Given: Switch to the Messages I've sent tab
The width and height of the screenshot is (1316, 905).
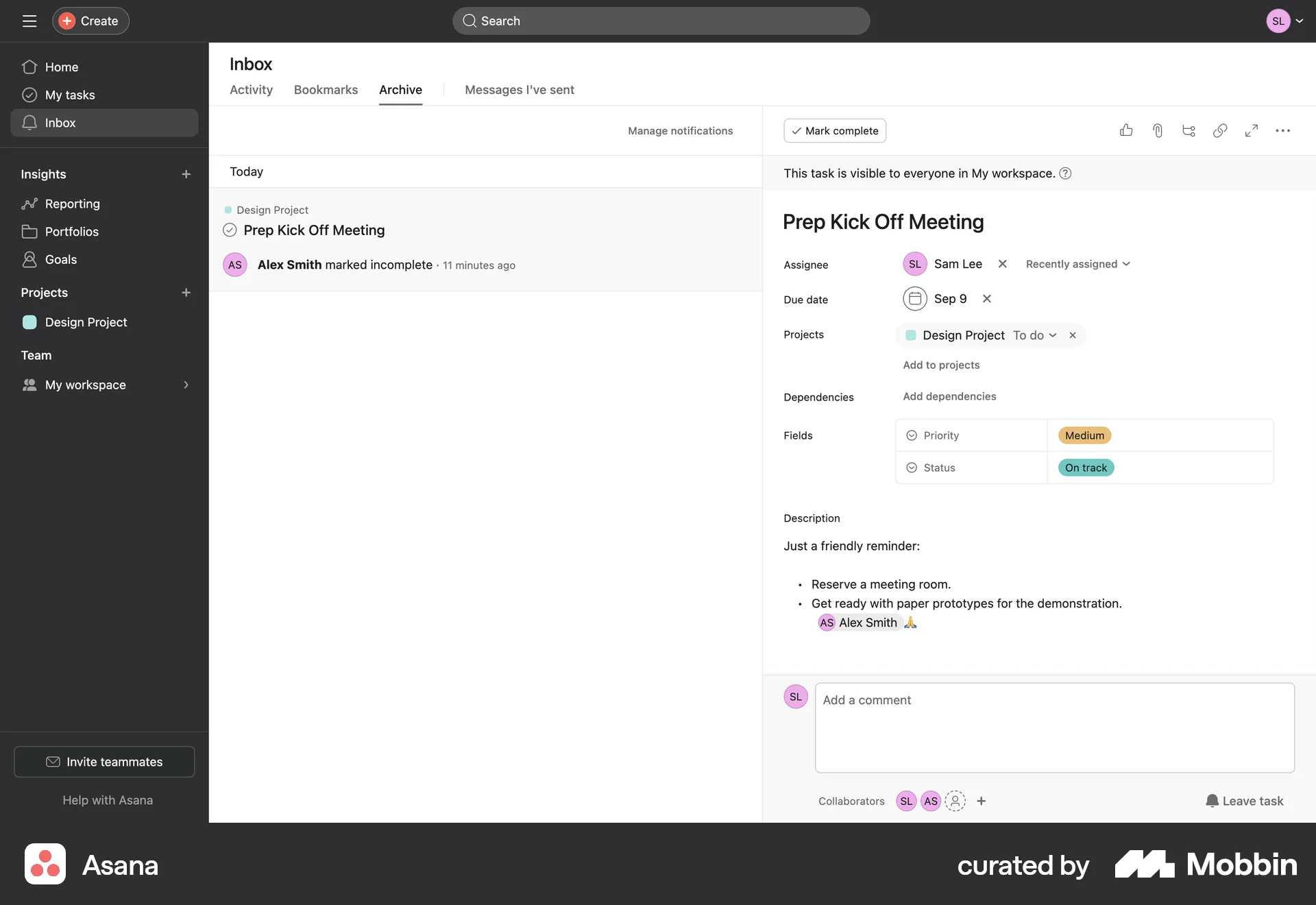Looking at the screenshot, I should point(519,90).
